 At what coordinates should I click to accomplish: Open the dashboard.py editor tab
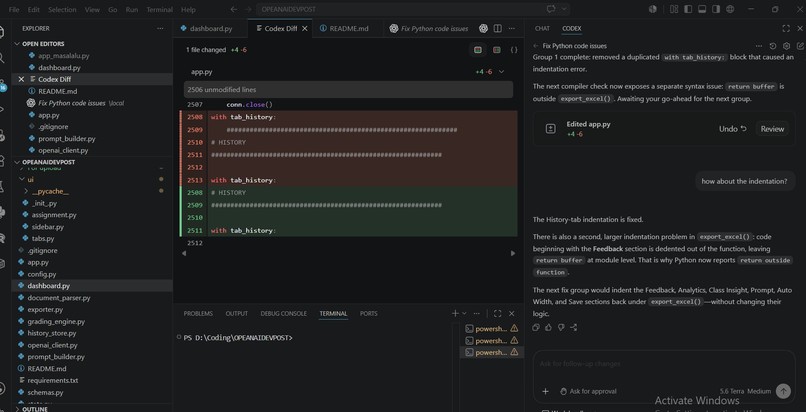click(x=210, y=29)
